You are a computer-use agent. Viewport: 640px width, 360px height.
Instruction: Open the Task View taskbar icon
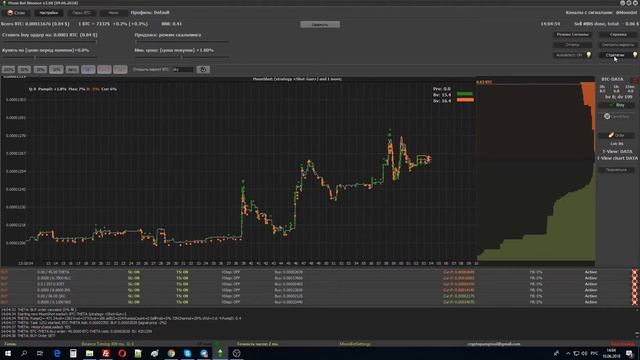[x=40, y=353]
